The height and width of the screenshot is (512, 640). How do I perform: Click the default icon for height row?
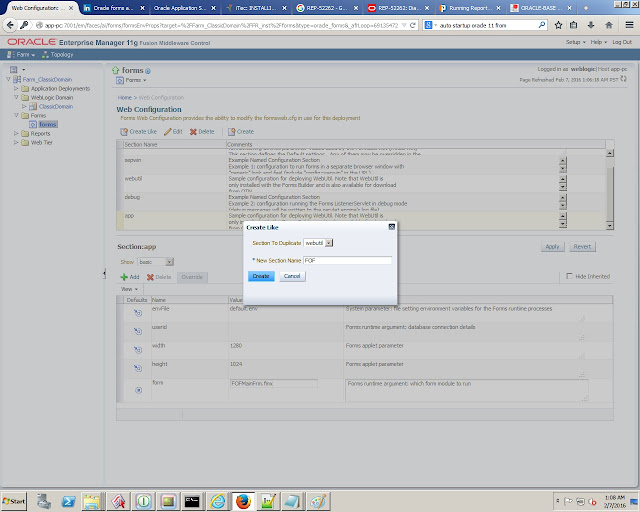pyautogui.click(x=138, y=368)
